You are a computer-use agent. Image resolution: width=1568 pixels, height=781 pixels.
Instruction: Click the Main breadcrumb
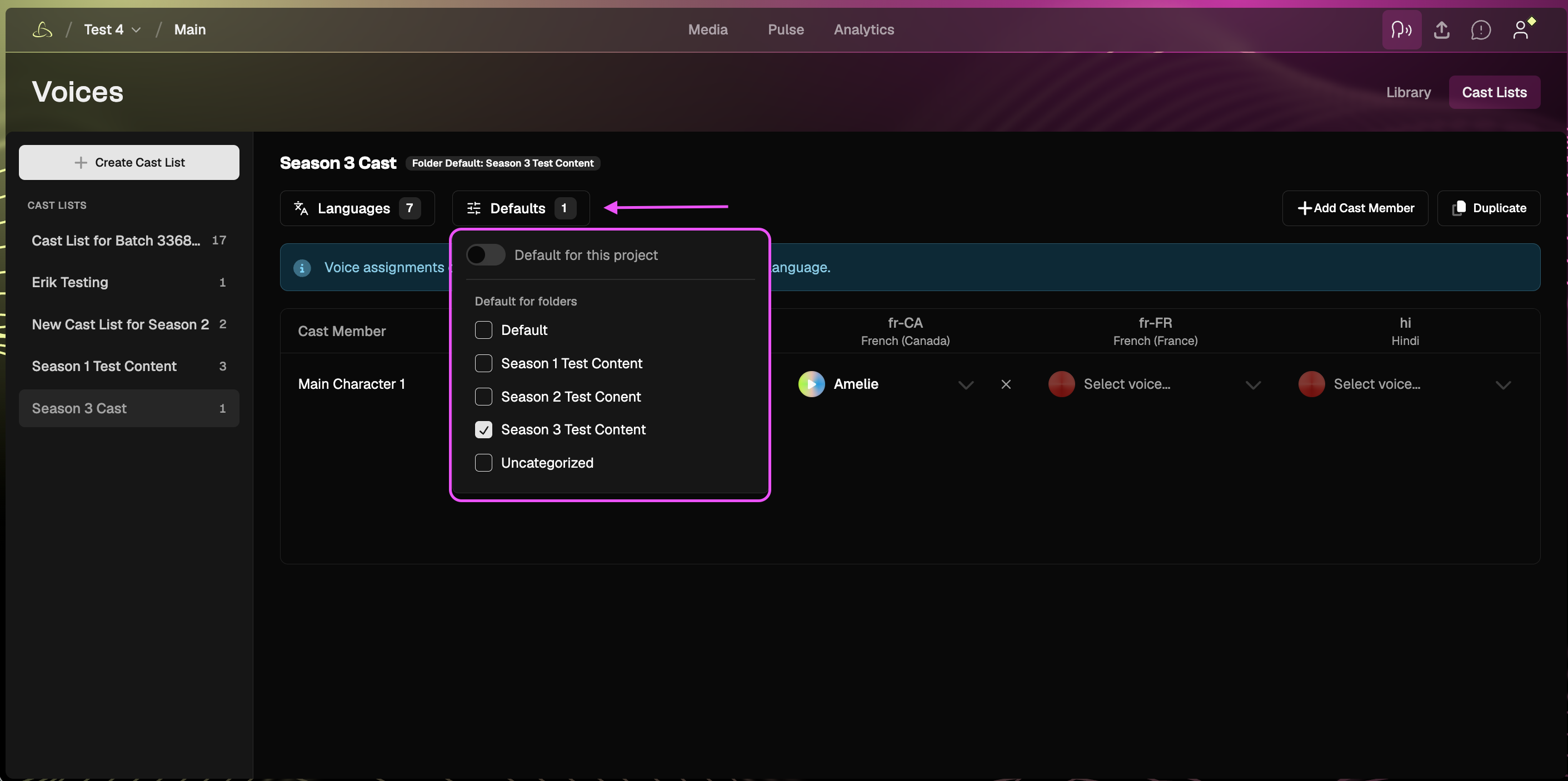click(x=190, y=29)
